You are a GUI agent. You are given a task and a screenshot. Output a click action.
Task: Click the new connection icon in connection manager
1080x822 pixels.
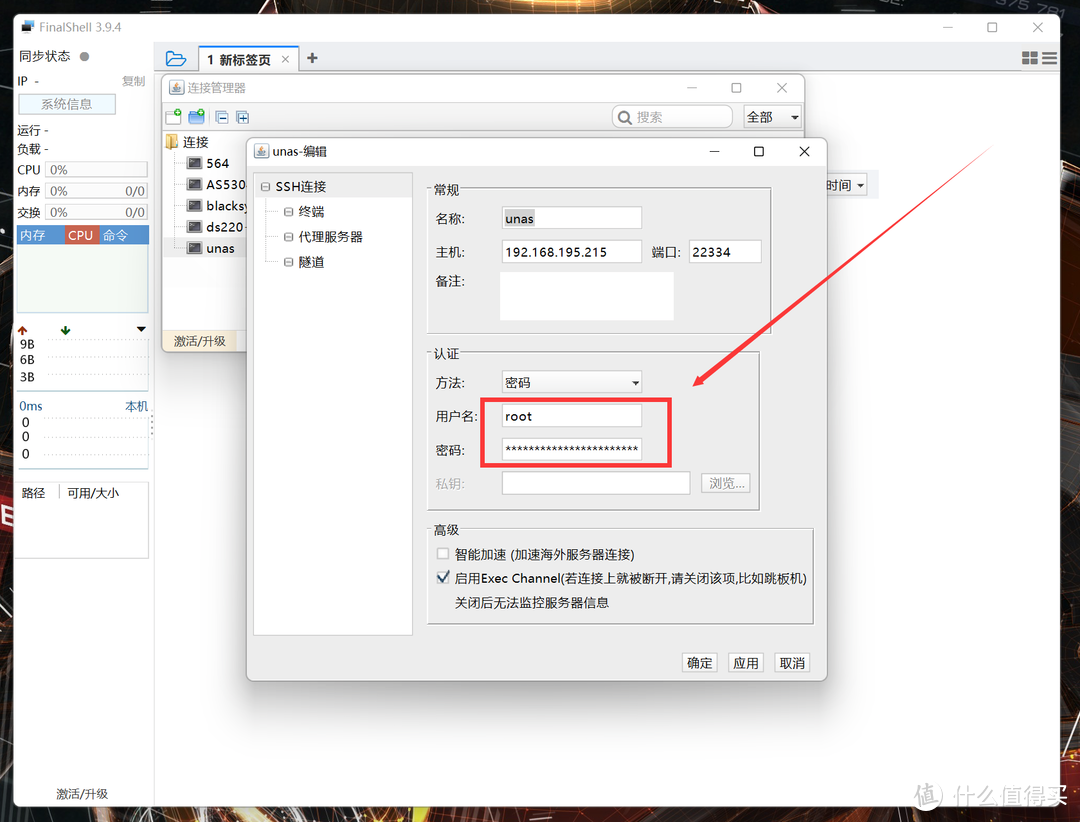(x=173, y=117)
